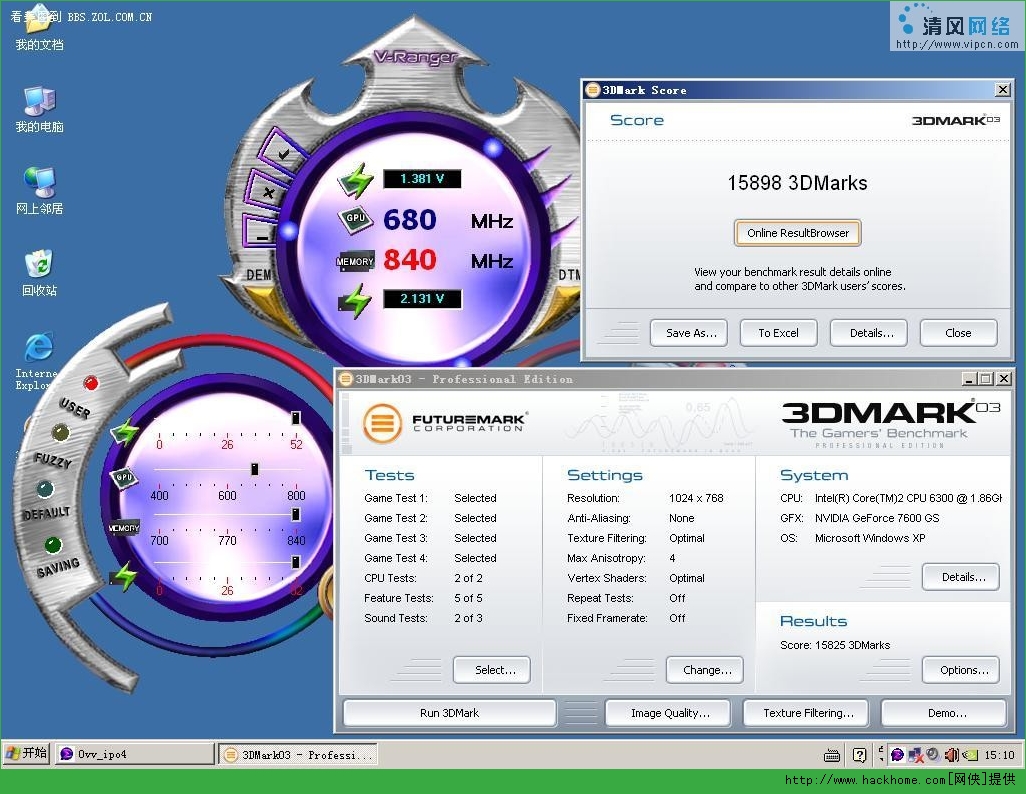The width and height of the screenshot is (1026, 794).
Task: Select the red USER mode indicator
Action: point(91,383)
